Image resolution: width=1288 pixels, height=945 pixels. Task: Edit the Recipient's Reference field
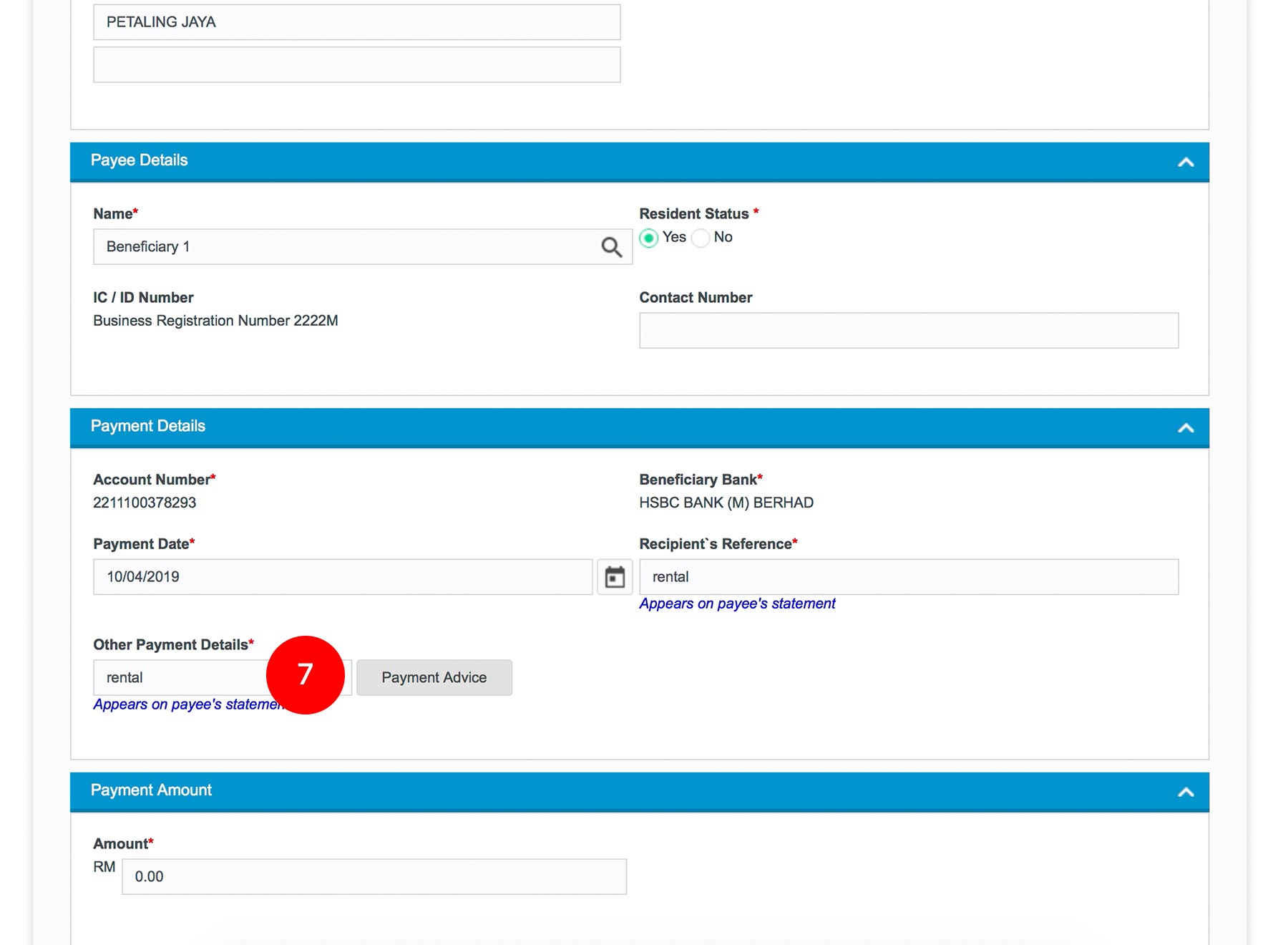click(x=908, y=577)
